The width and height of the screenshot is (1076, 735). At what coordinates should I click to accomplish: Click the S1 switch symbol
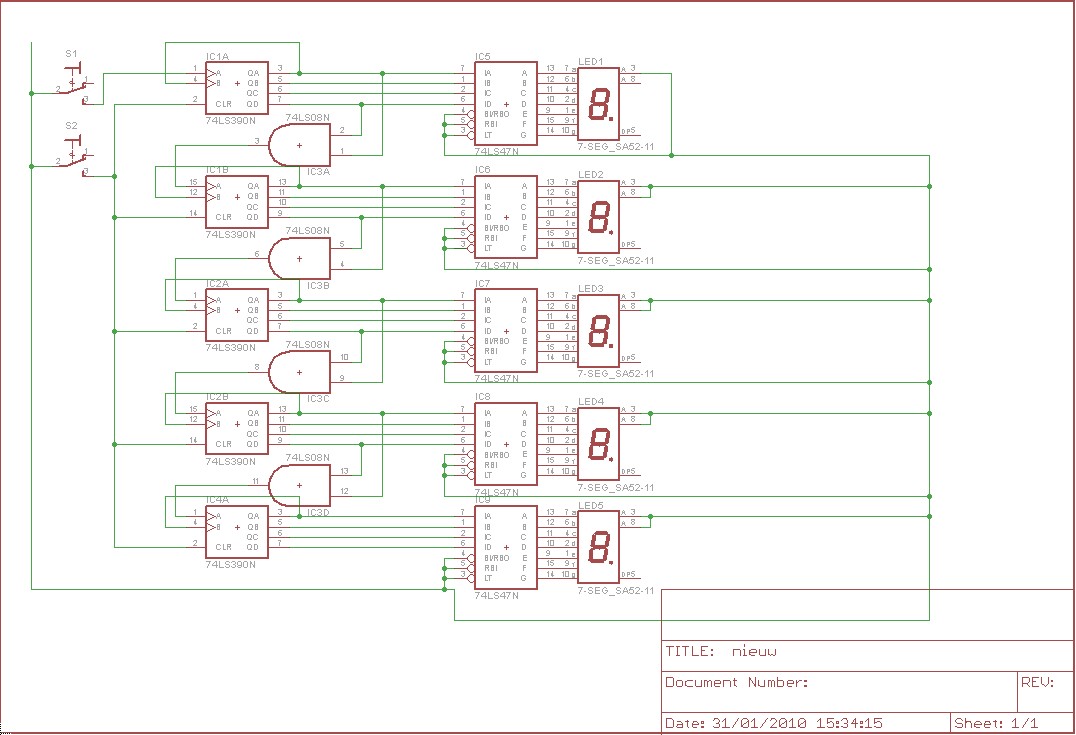(x=75, y=84)
